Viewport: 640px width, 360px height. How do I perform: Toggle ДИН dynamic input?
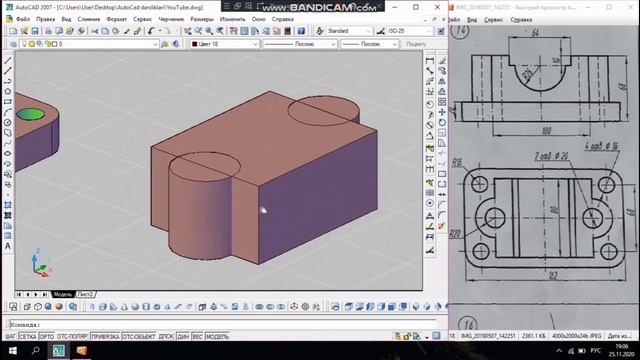tap(183, 337)
